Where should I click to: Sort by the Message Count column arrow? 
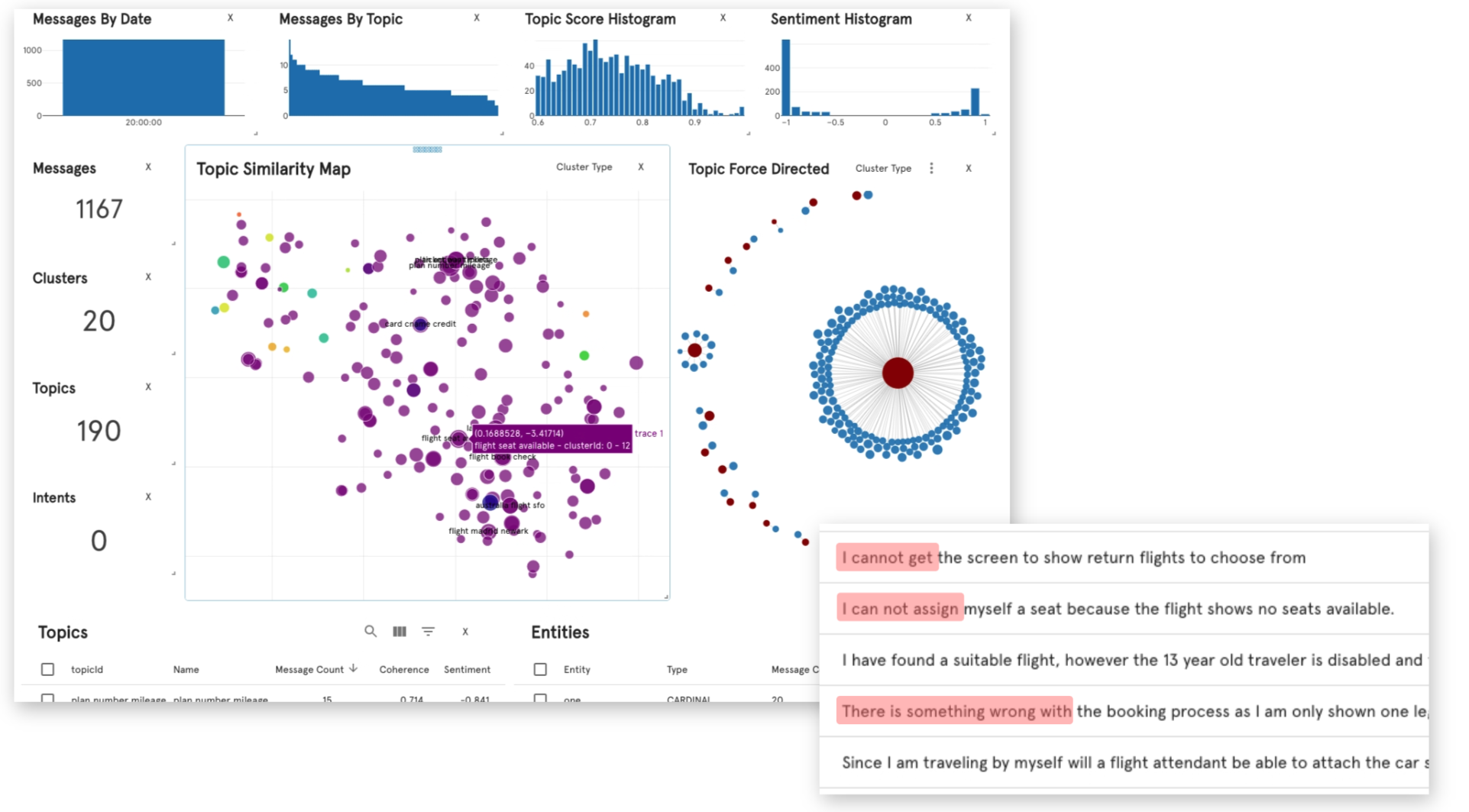[x=354, y=668]
